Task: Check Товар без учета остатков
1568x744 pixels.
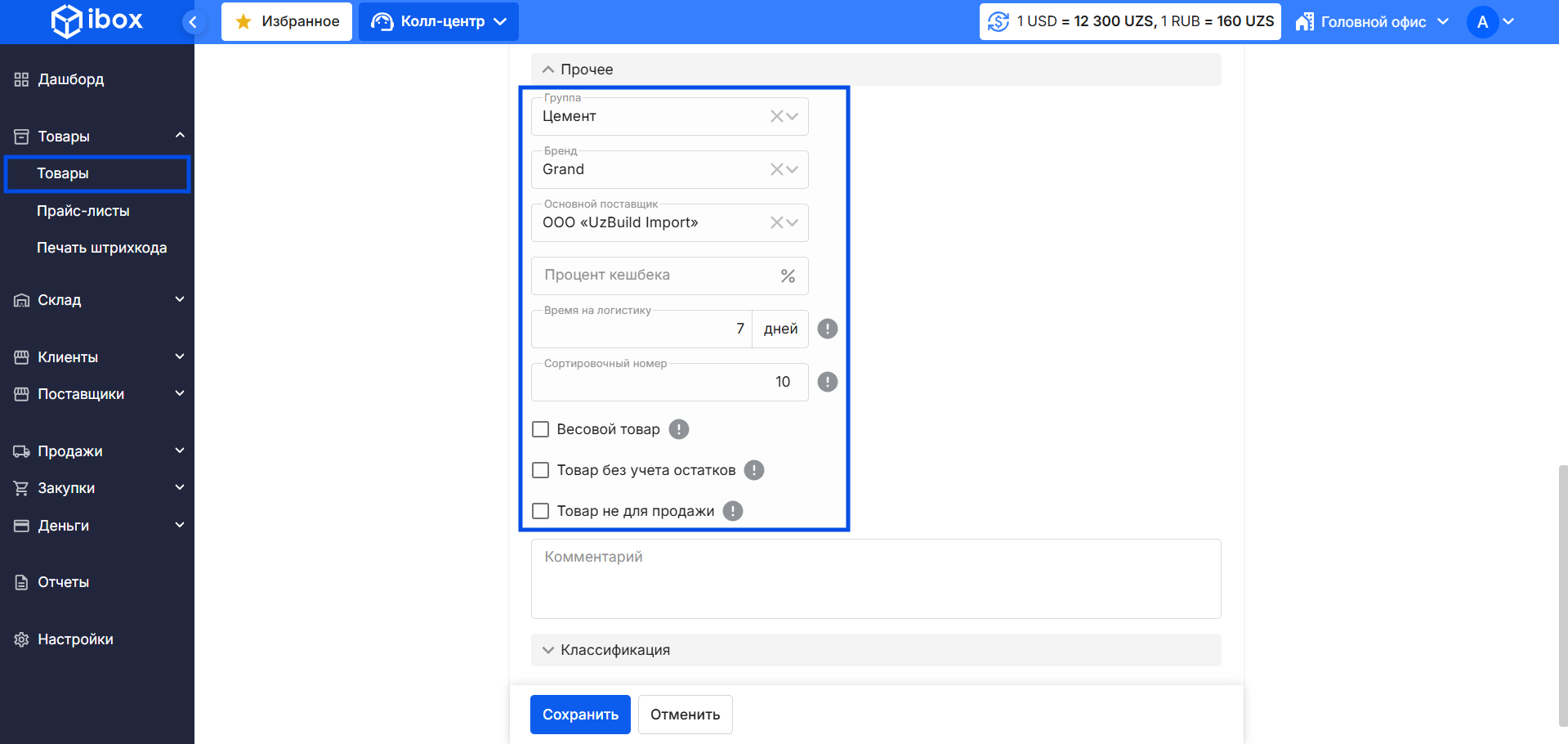Action: coord(540,470)
